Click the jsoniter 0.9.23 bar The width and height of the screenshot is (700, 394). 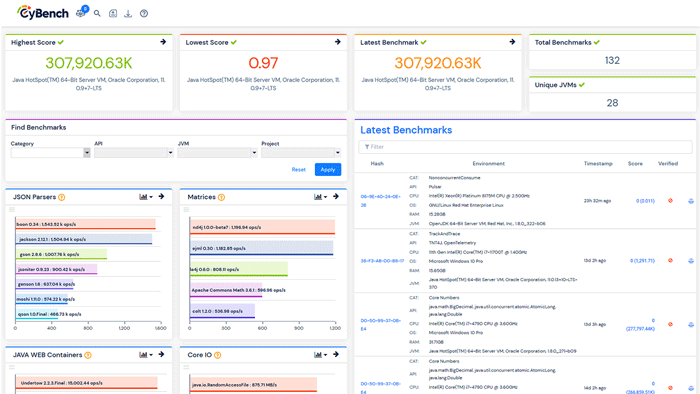click(56, 269)
